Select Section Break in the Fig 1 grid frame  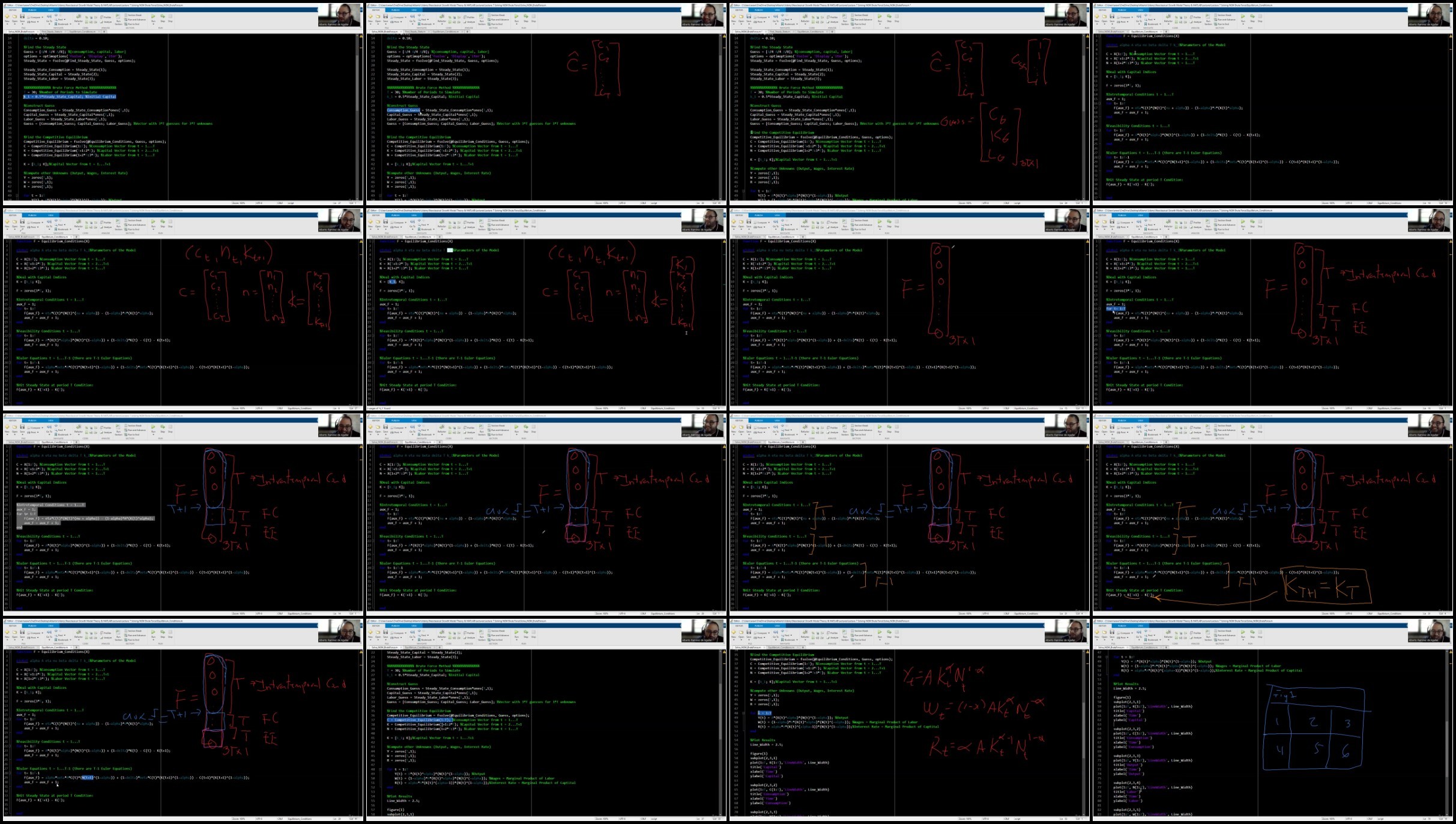pyautogui.click(x=1223, y=631)
